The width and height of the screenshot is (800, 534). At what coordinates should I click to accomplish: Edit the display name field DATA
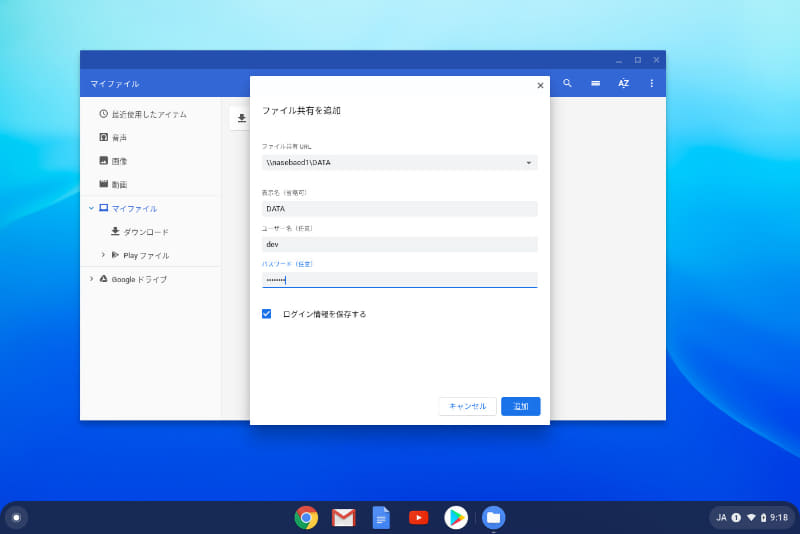coord(399,209)
